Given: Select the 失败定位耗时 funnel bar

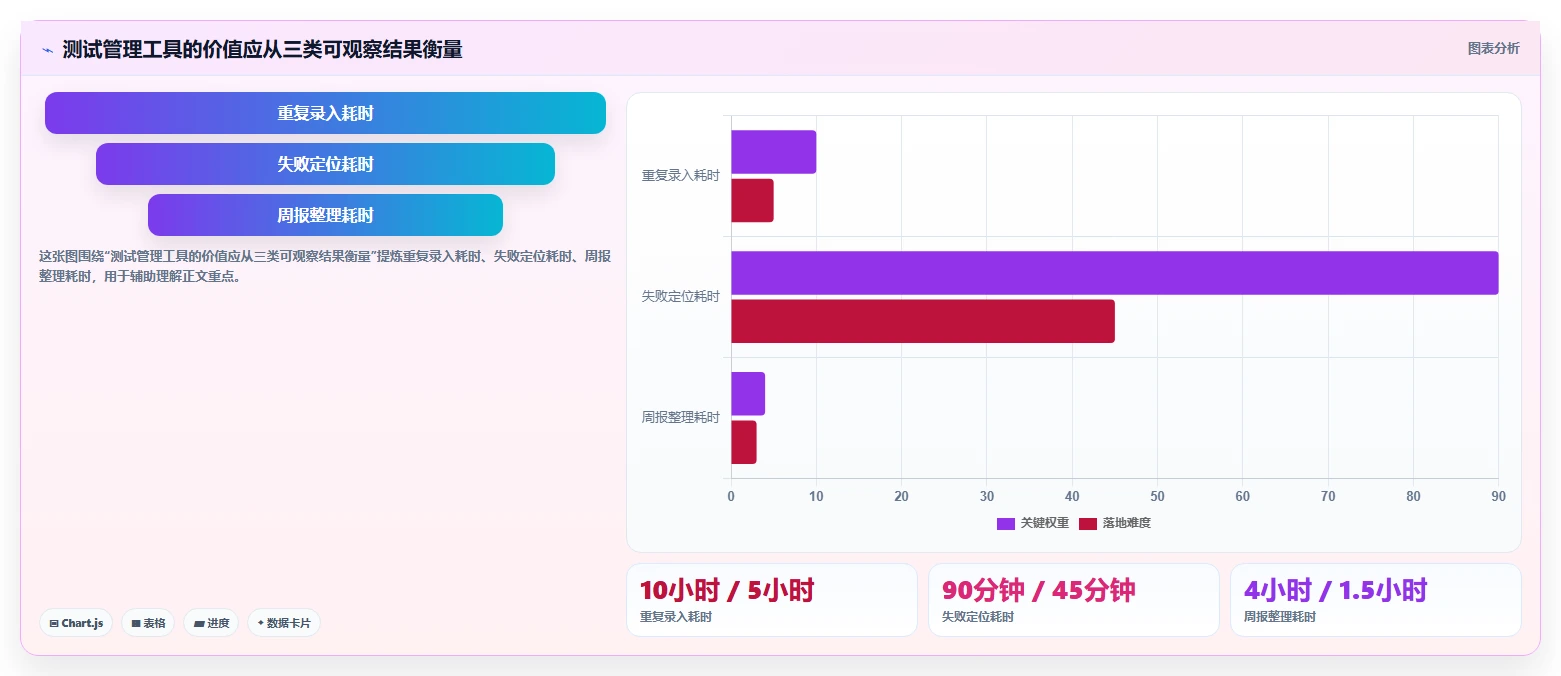Looking at the screenshot, I should [x=325, y=164].
